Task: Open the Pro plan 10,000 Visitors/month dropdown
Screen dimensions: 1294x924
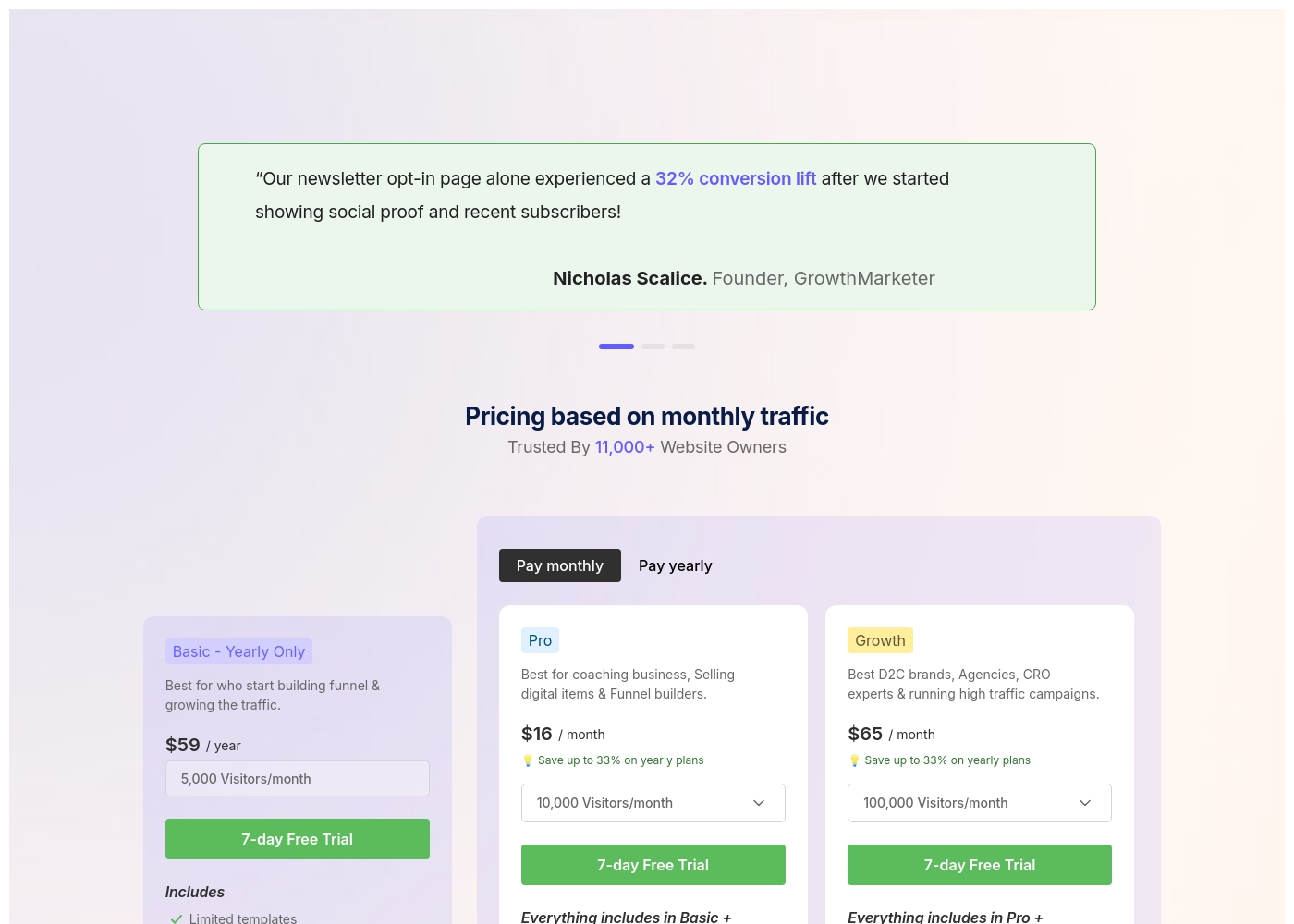Action: tap(653, 803)
